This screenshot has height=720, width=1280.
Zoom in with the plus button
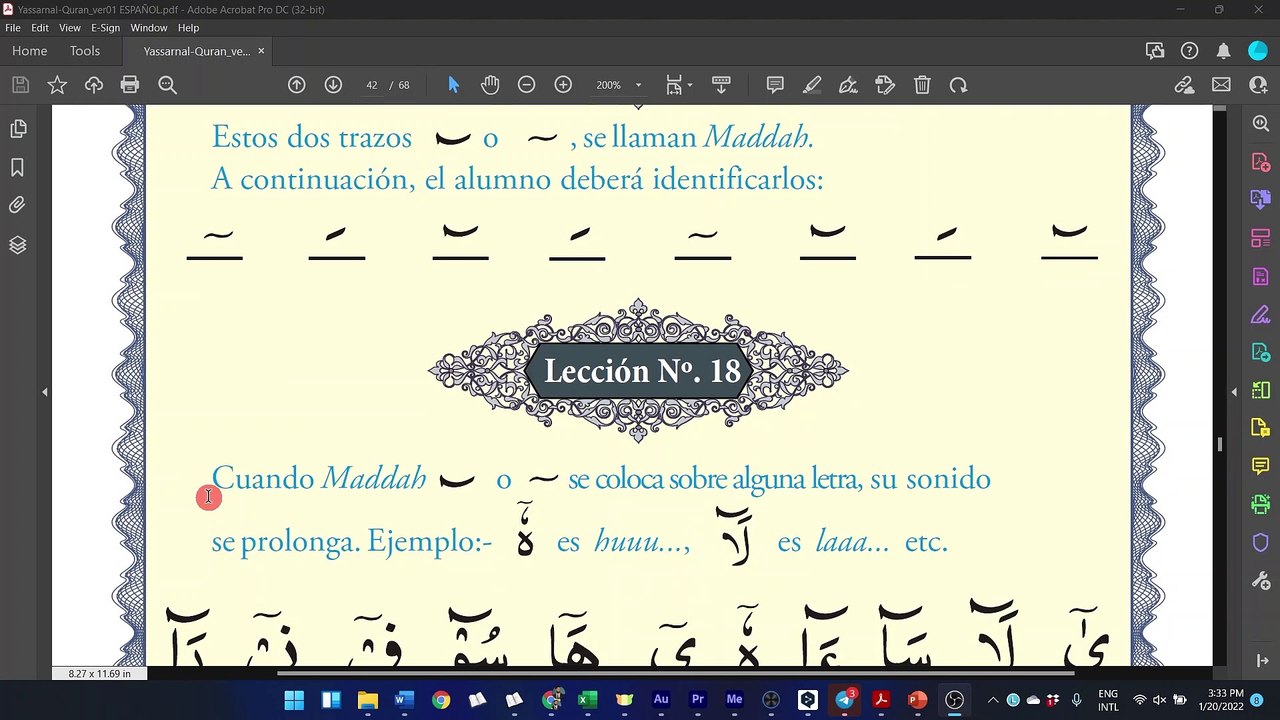click(563, 85)
